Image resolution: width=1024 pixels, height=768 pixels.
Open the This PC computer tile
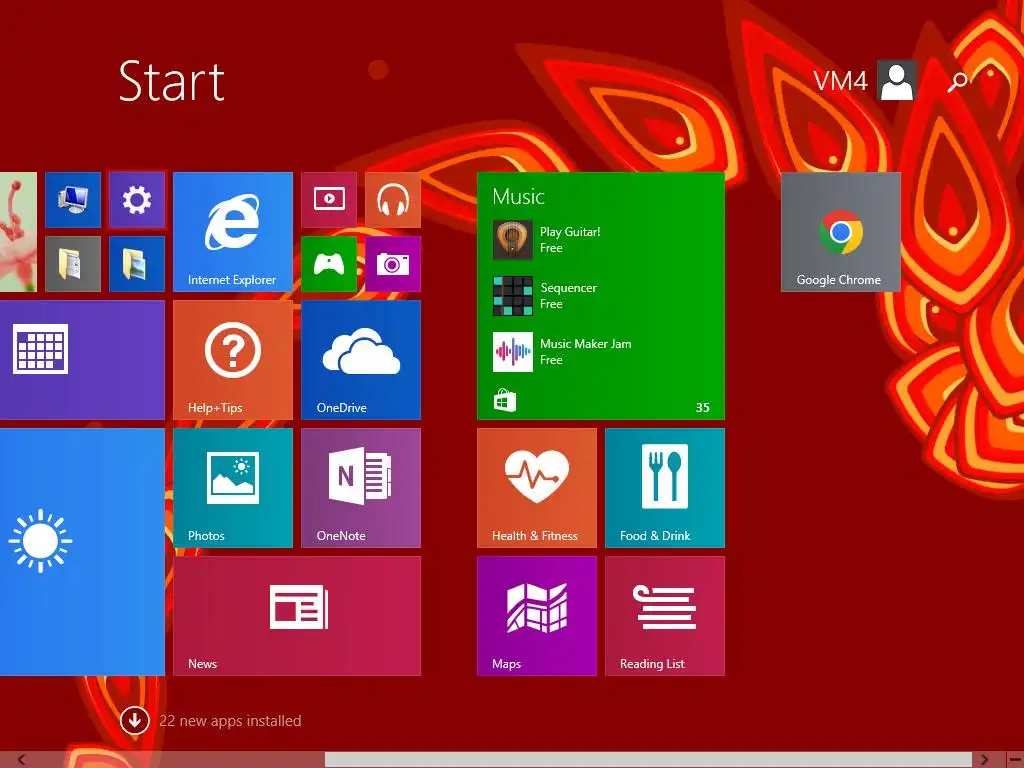pos(72,200)
